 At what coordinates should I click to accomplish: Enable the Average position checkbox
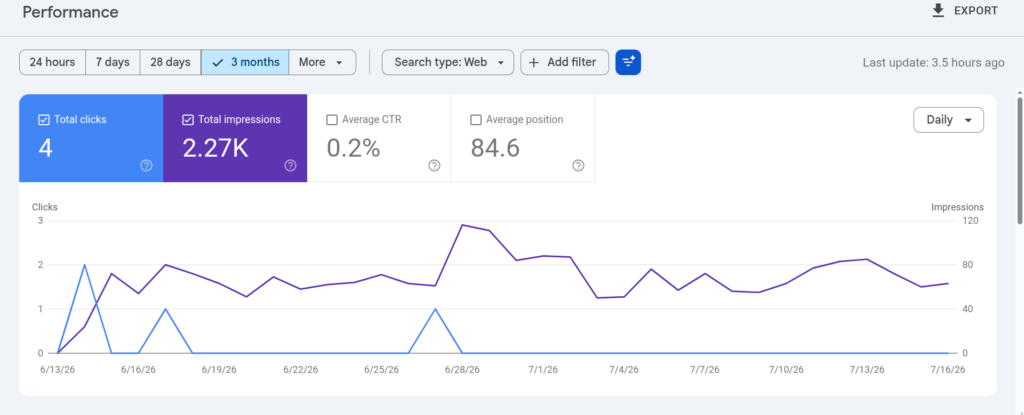click(475, 120)
